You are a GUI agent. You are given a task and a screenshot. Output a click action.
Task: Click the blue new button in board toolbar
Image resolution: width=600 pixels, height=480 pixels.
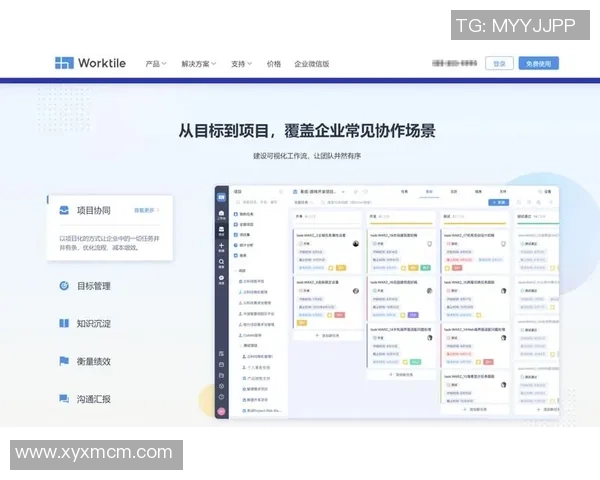coord(499,202)
